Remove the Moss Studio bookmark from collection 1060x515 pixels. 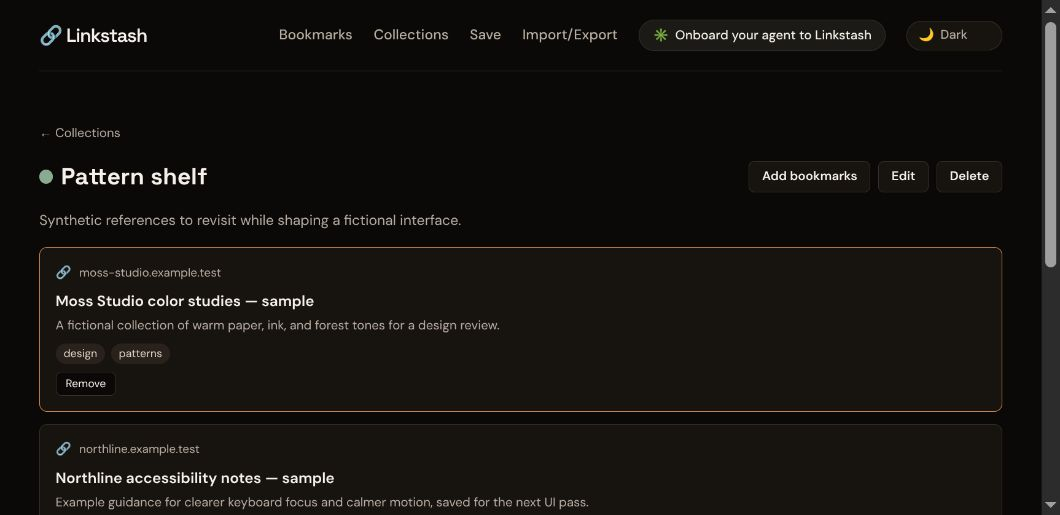tap(86, 384)
